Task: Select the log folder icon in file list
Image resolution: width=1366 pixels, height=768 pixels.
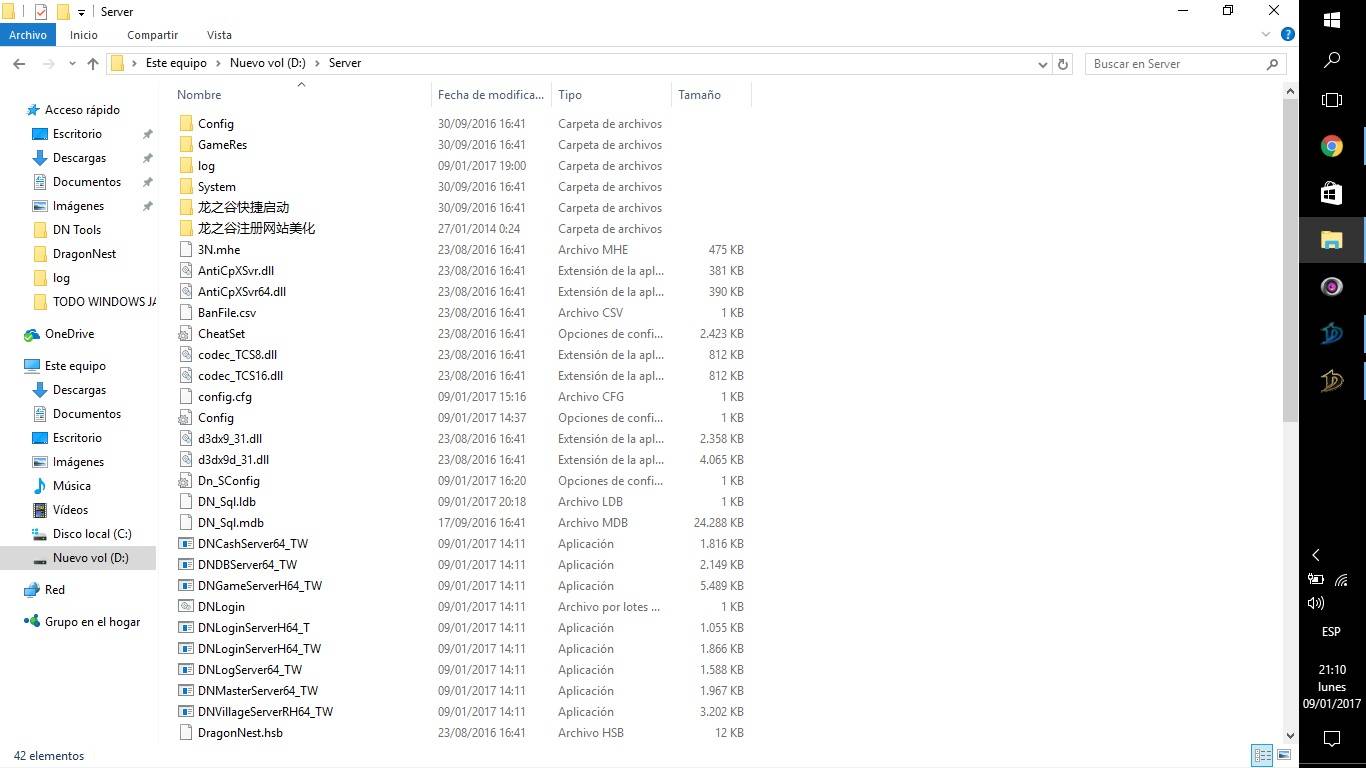Action: pyautogui.click(x=186, y=166)
